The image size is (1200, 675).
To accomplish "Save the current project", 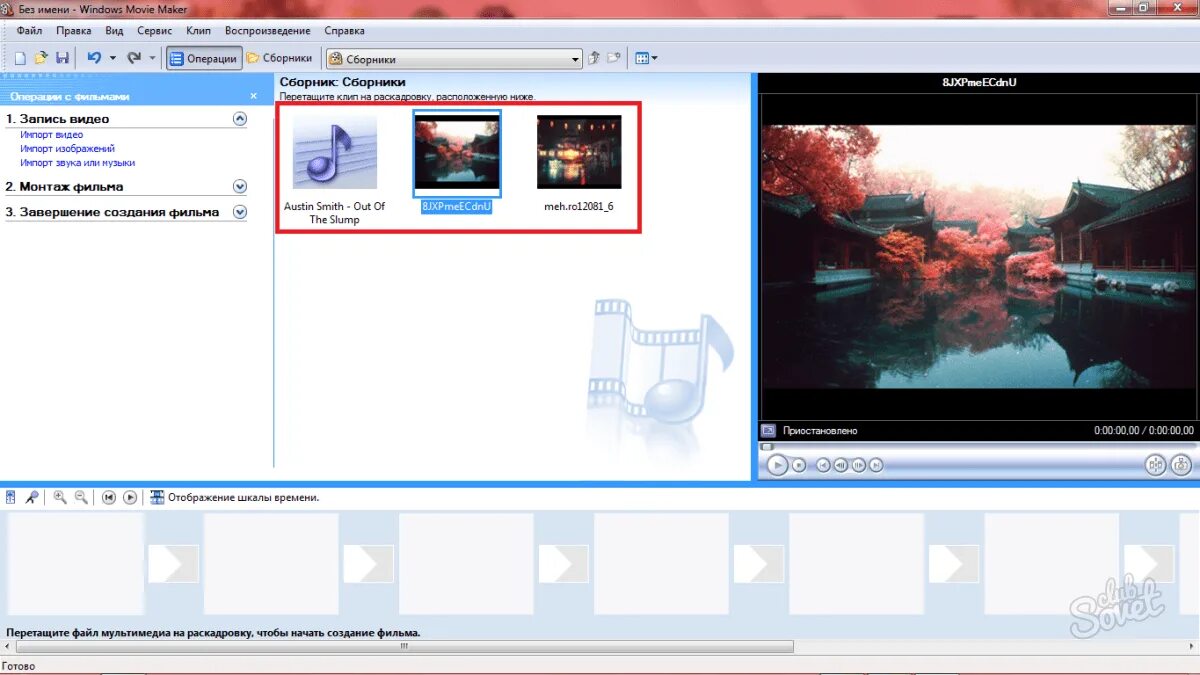I will 63,57.
